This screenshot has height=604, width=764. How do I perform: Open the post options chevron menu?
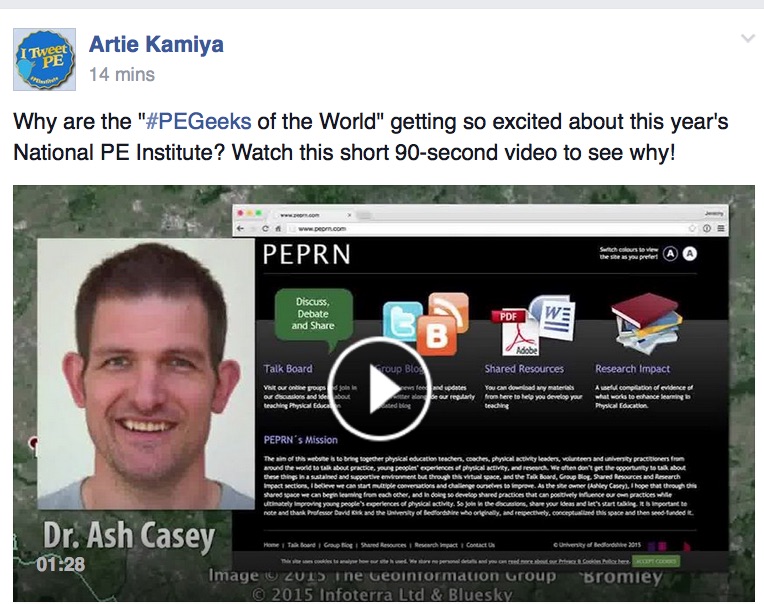point(748,38)
